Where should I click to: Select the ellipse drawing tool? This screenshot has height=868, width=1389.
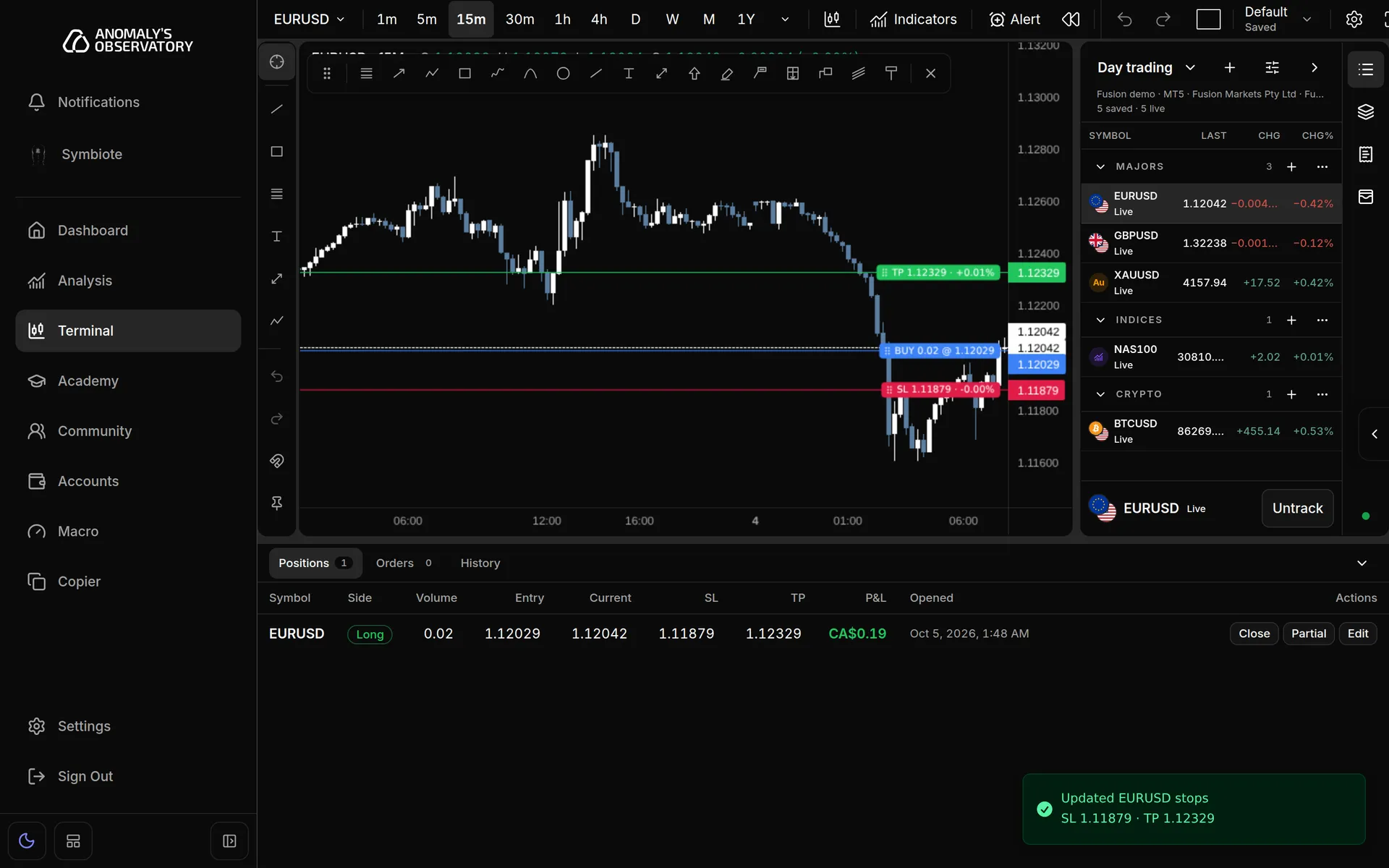tap(563, 74)
